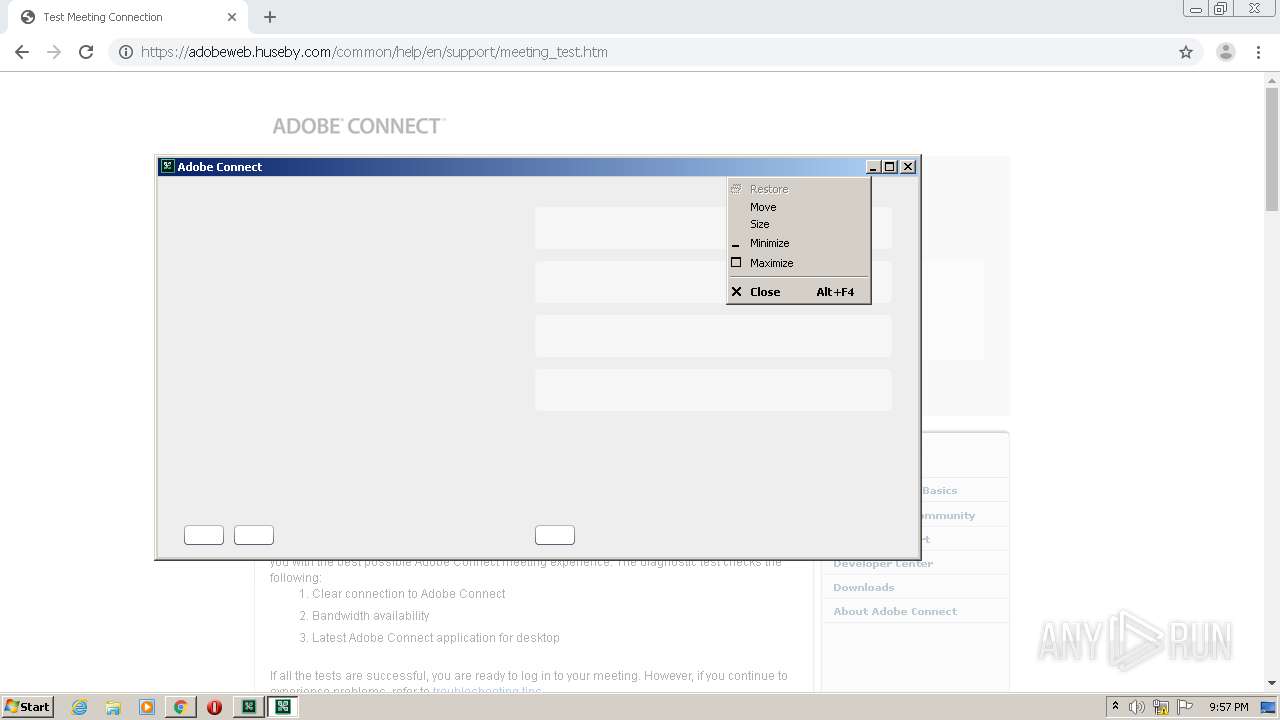Go back in Chrome
This screenshot has height=720, width=1280.
coord(22,52)
